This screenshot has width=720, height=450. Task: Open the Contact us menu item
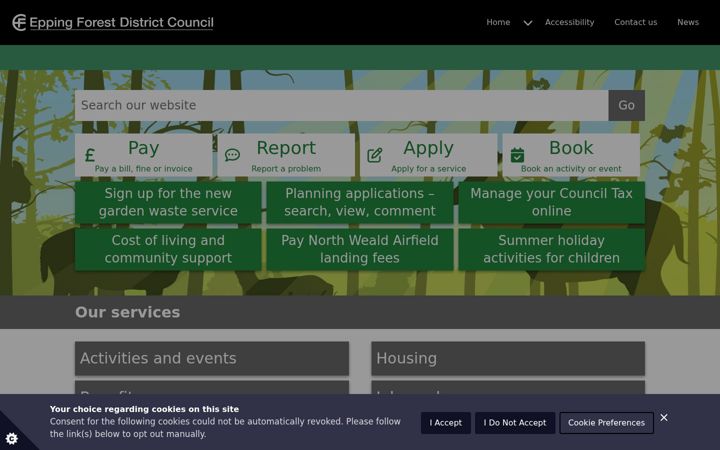click(636, 22)
